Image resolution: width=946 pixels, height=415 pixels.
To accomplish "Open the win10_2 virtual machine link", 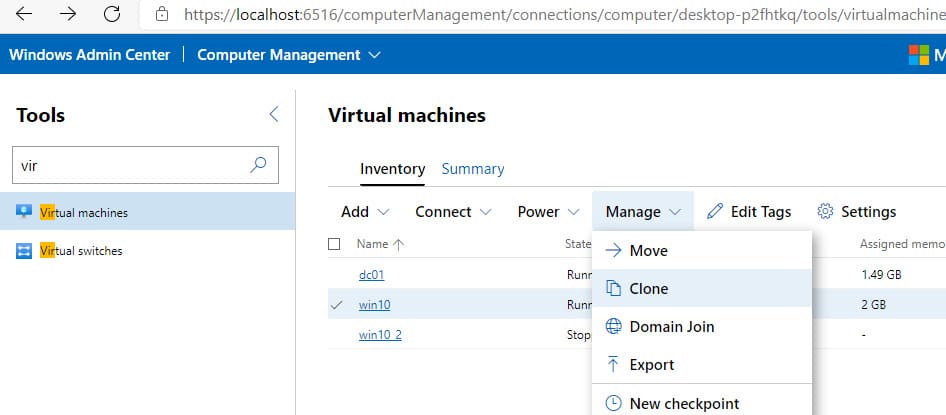I will tap(380, 335).
